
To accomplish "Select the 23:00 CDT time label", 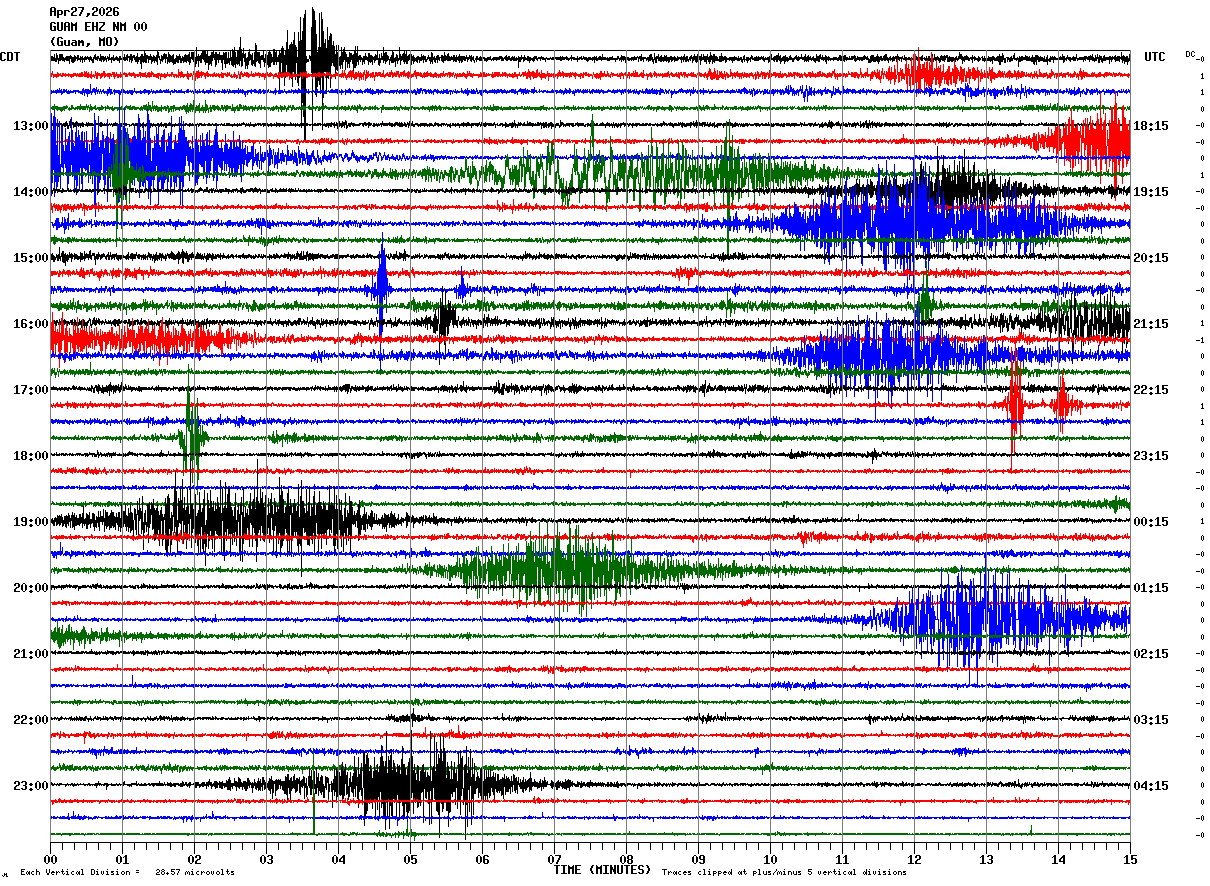I will 30,786.
